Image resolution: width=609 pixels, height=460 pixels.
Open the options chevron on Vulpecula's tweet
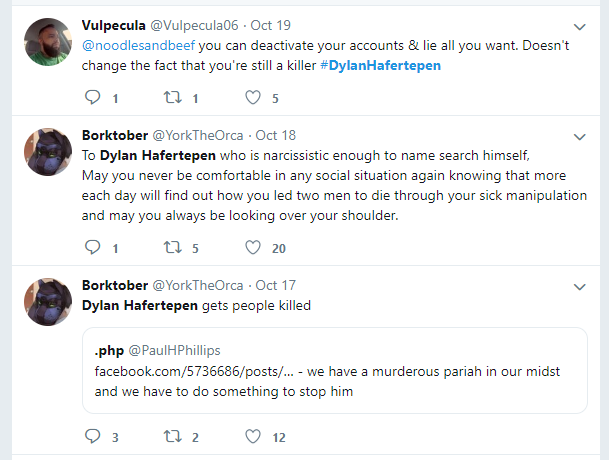pyautogui.click(x=579, y=27)
